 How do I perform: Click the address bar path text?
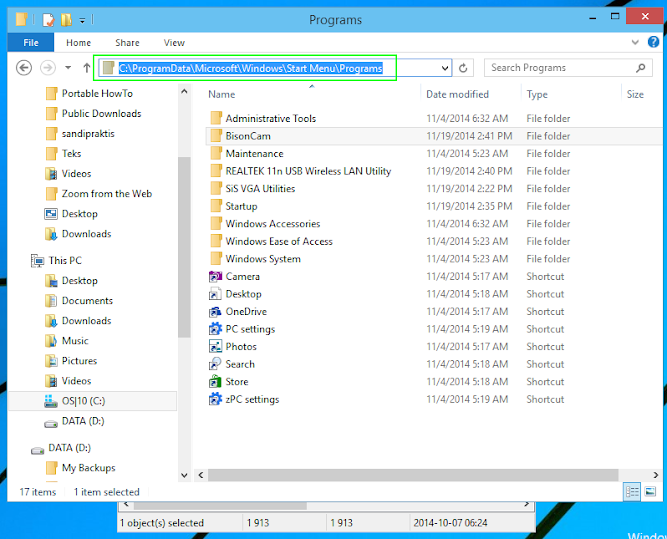(x=251, y=68)
